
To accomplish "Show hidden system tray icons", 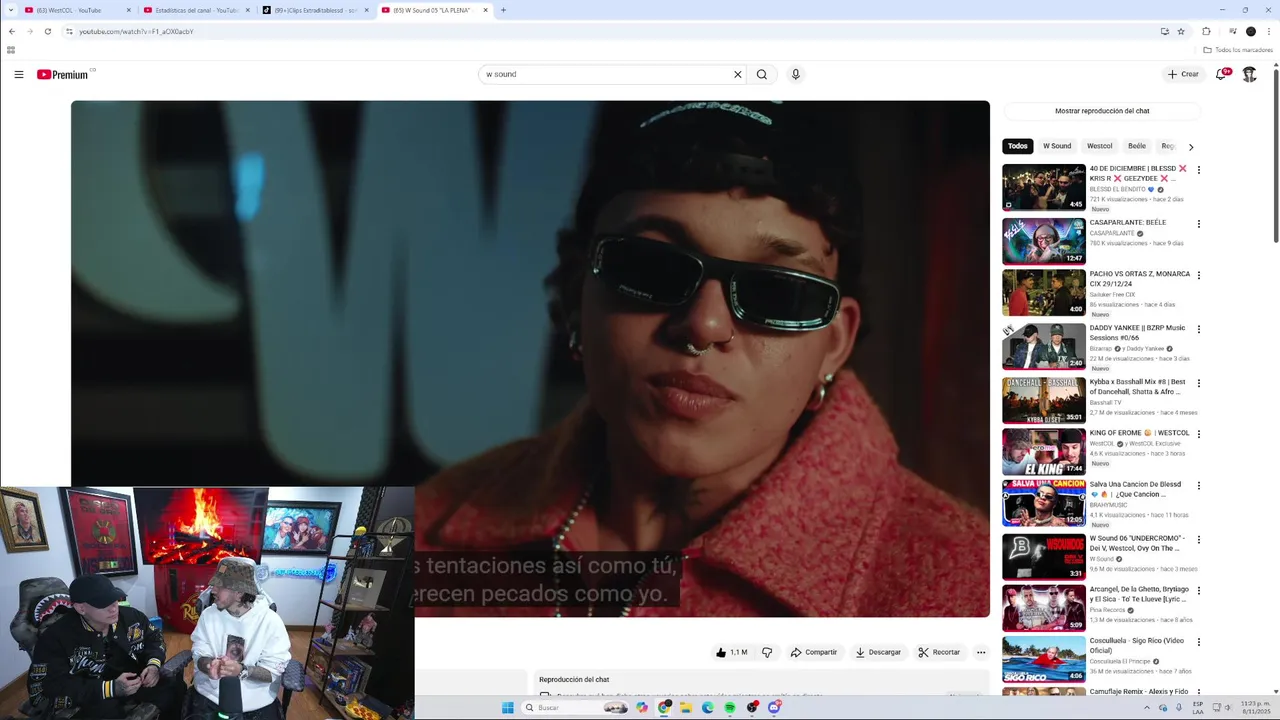I will pyautogui.click(x=1147, y=707).
